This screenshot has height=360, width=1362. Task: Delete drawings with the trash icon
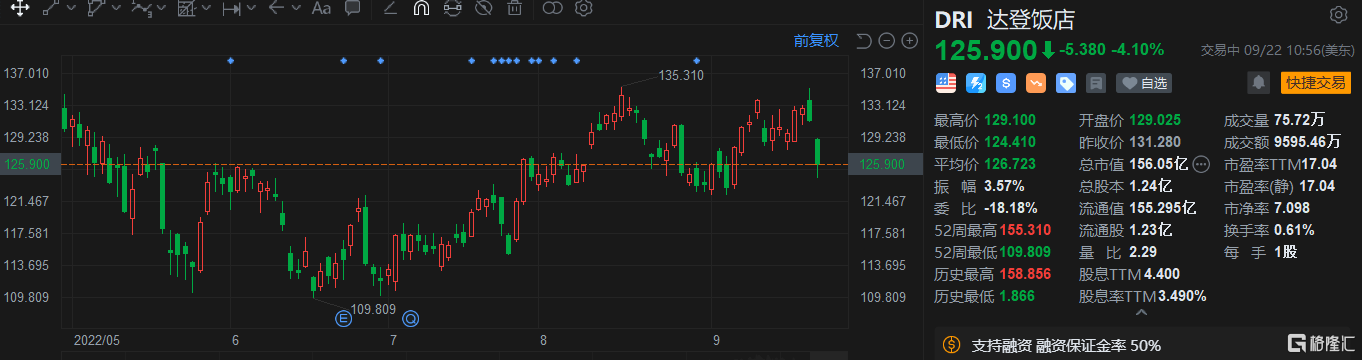pos(514,9)
